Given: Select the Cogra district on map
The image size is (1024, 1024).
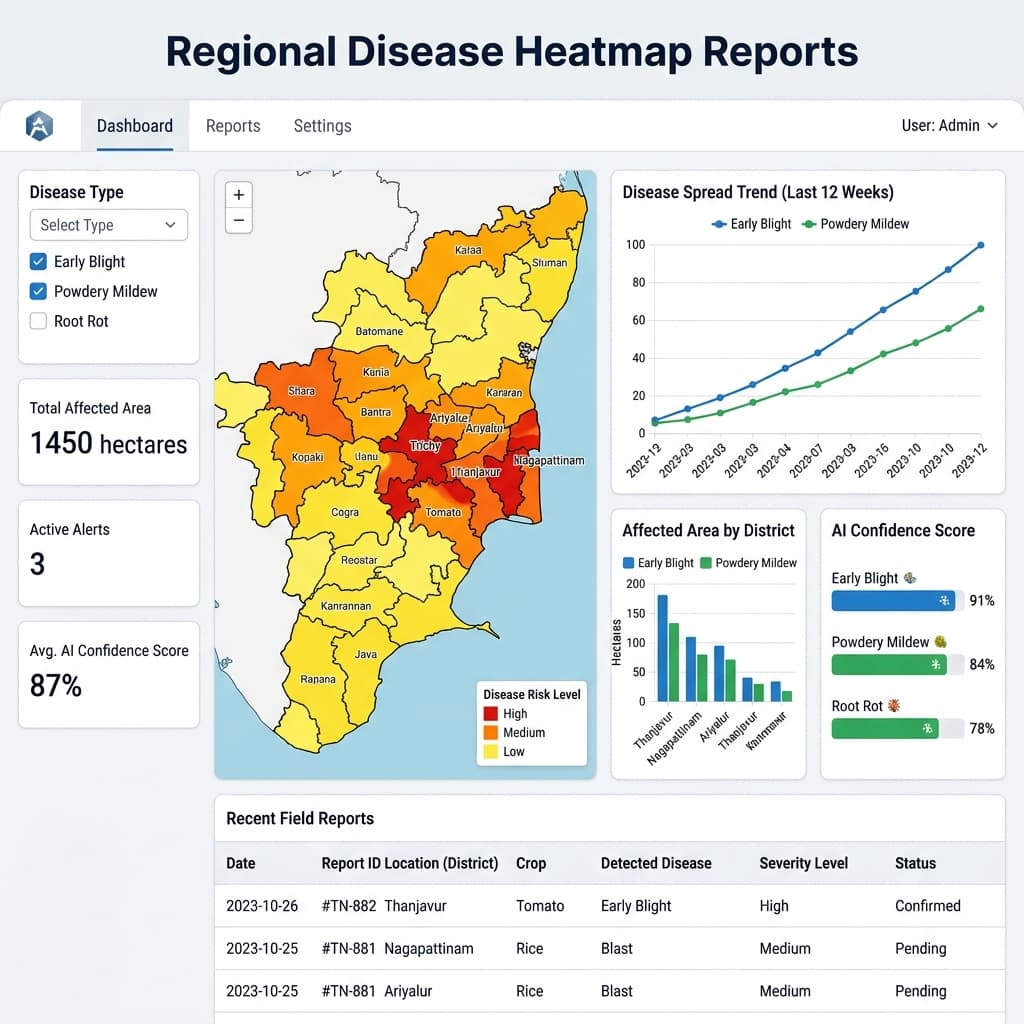Looking at the screenshot, I should tap(345, 512).
